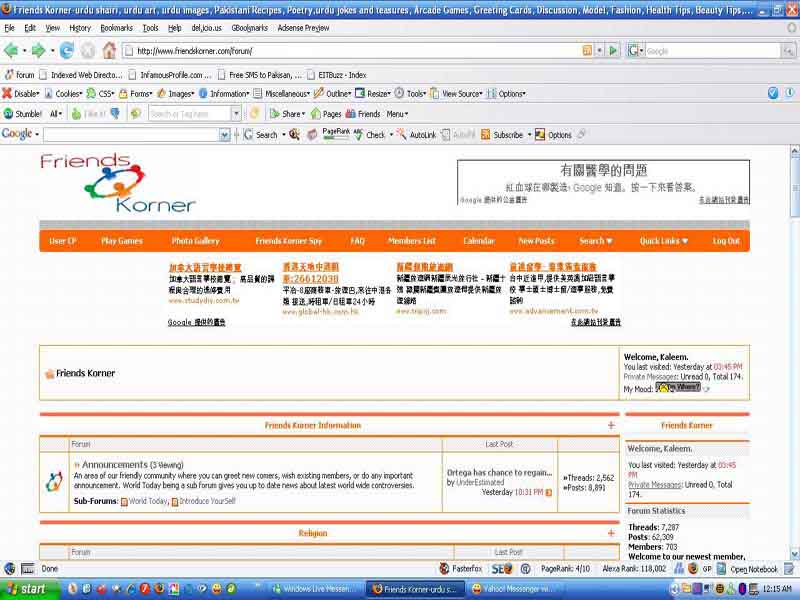Go back with the green Back arrow

[11, 51]
